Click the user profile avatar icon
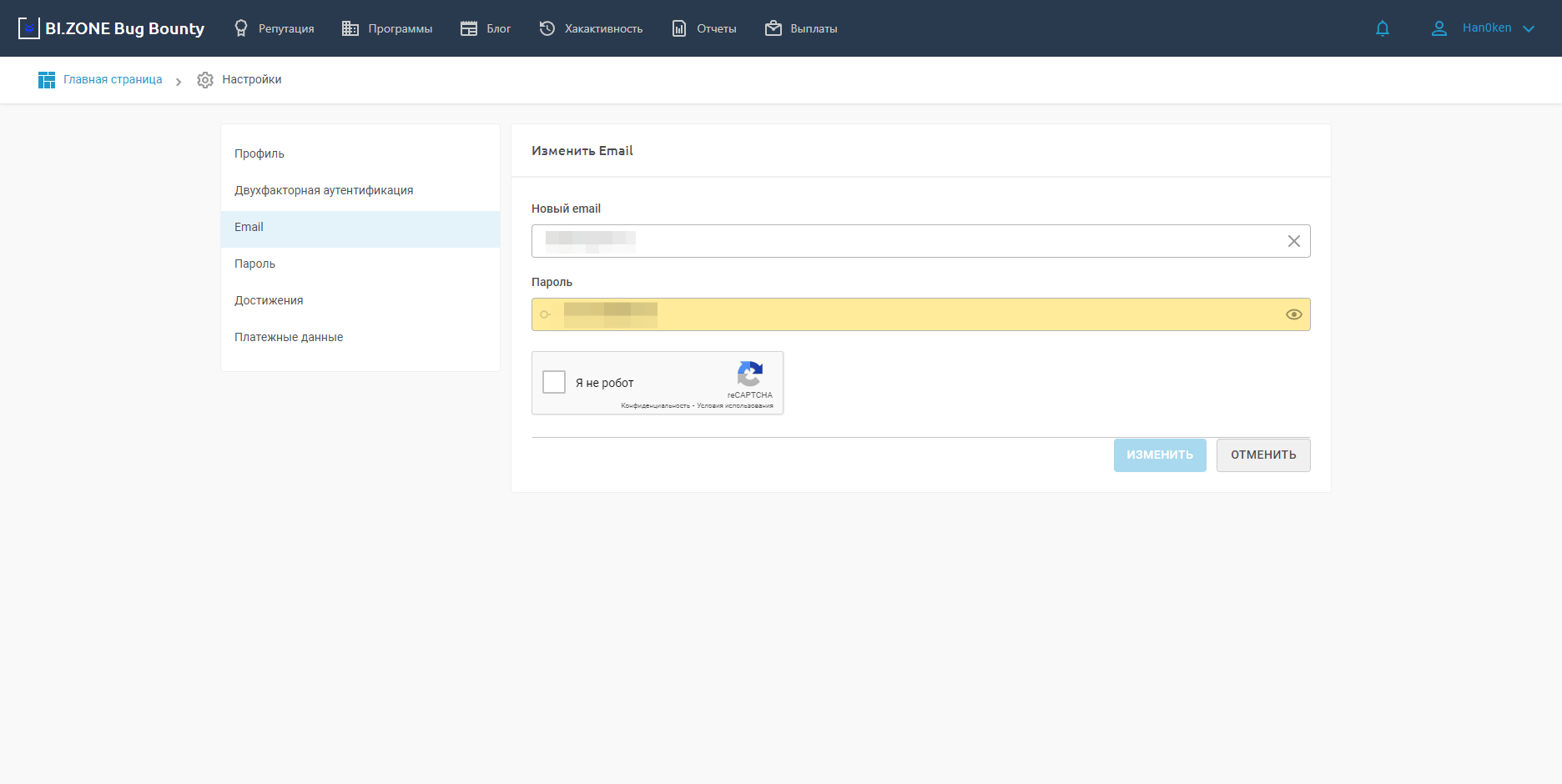1562x784 pixels. click(1439, 28)
